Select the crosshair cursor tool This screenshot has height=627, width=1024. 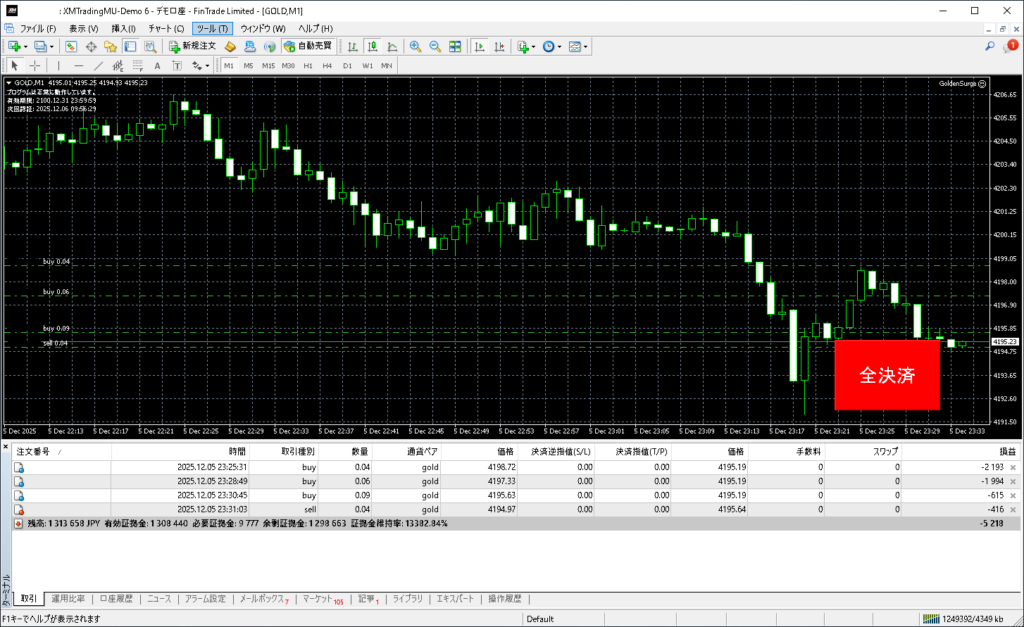point(35,66)
